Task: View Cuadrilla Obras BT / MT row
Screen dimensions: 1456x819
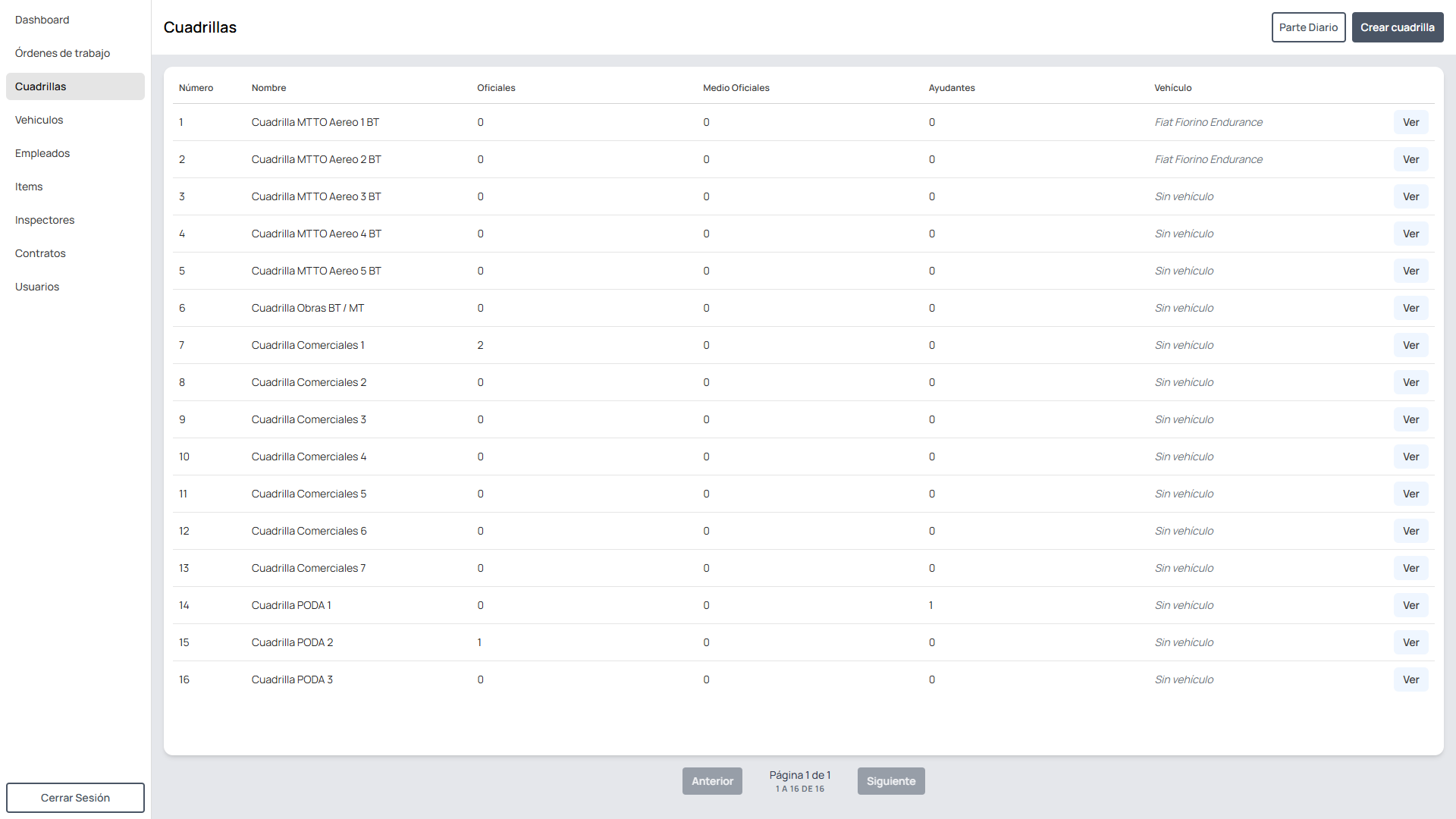Action: [1410, 308]
